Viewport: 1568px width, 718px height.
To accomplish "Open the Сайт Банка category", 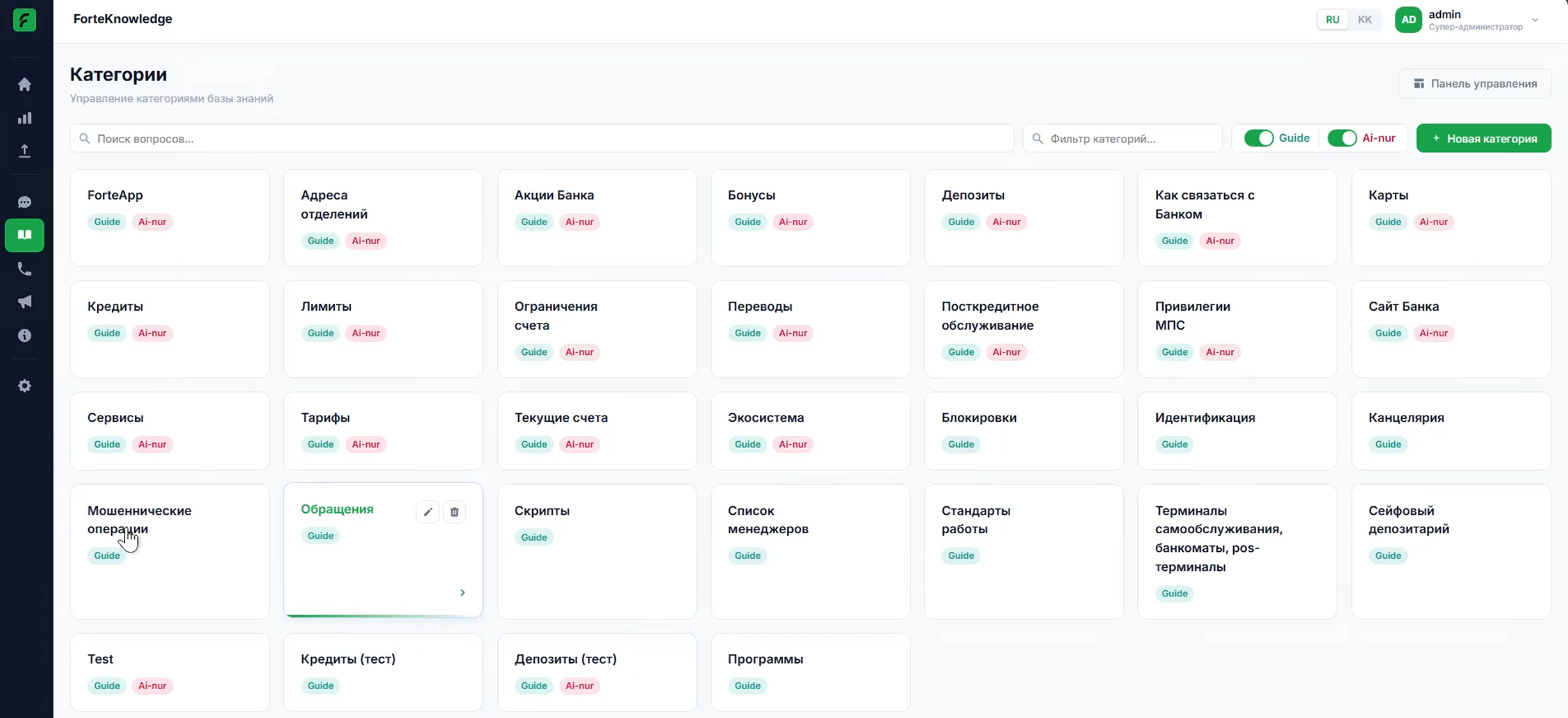I will [x=1451, y=329].
